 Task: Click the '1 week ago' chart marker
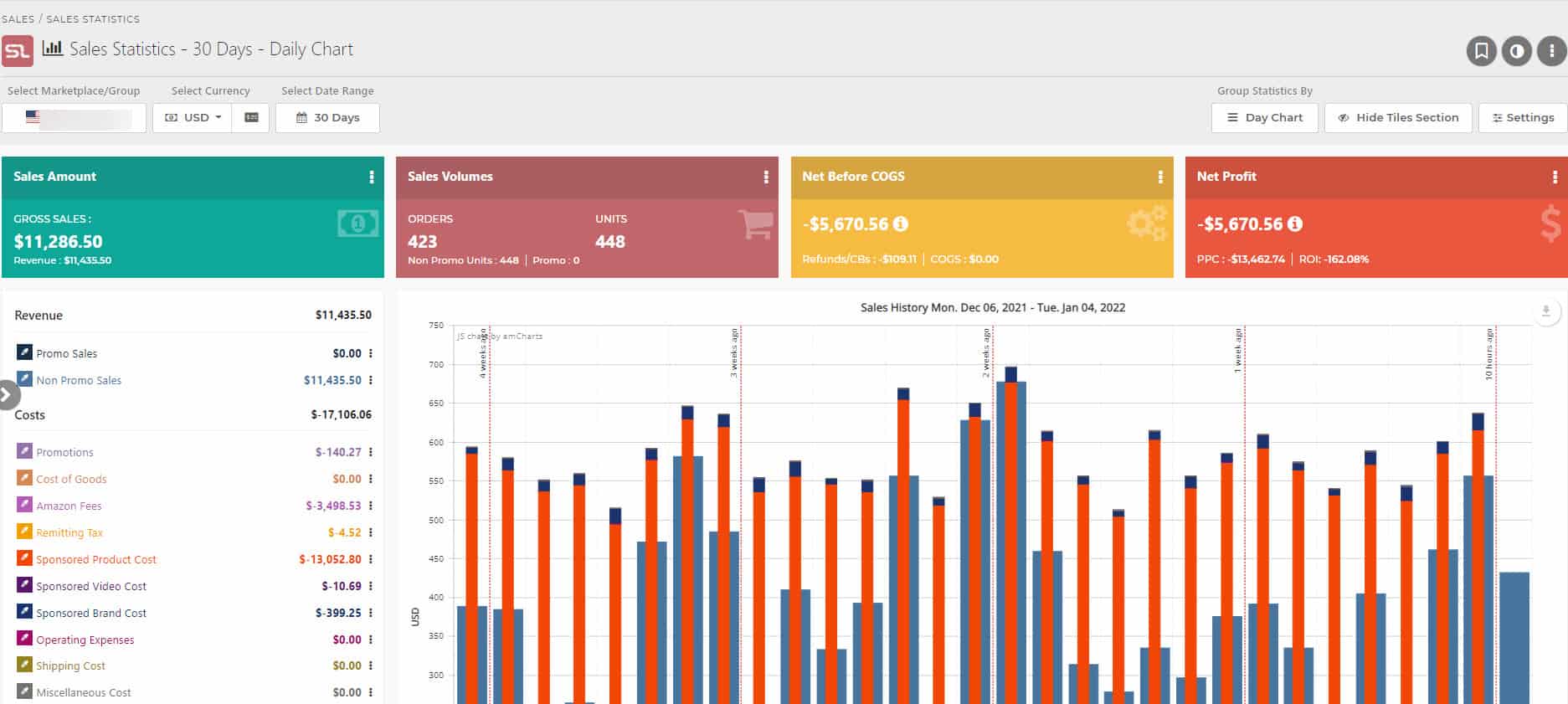1237,350
